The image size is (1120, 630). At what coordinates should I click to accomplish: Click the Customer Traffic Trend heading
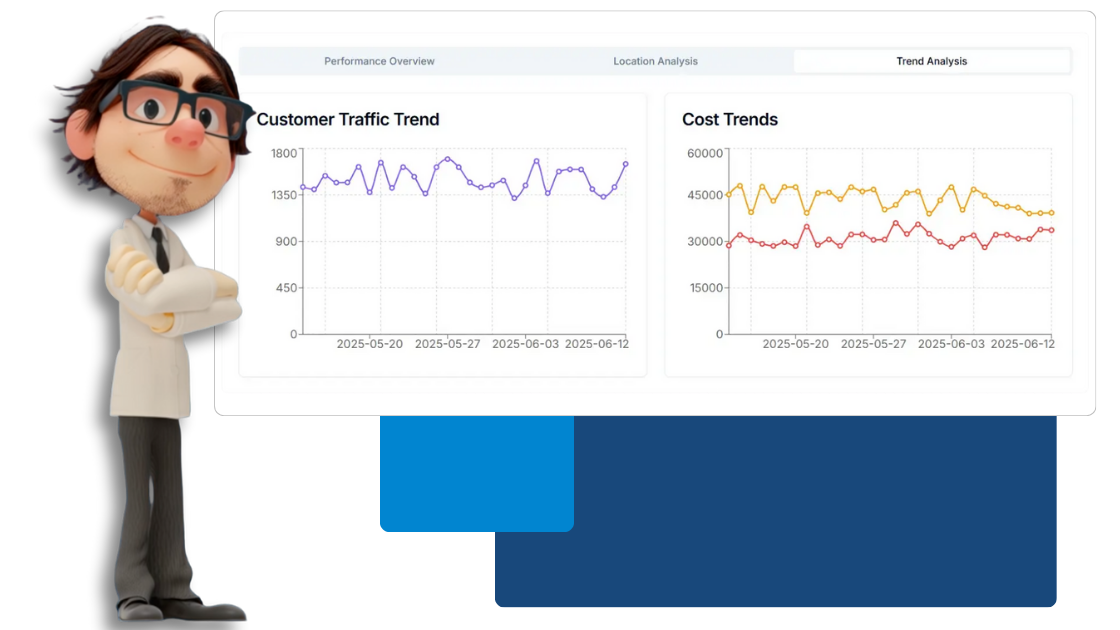(348, 119)
